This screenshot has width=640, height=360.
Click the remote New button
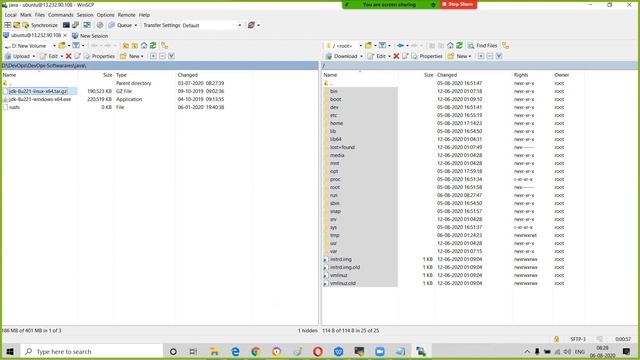pyautogui.click(x=459, y=56)
